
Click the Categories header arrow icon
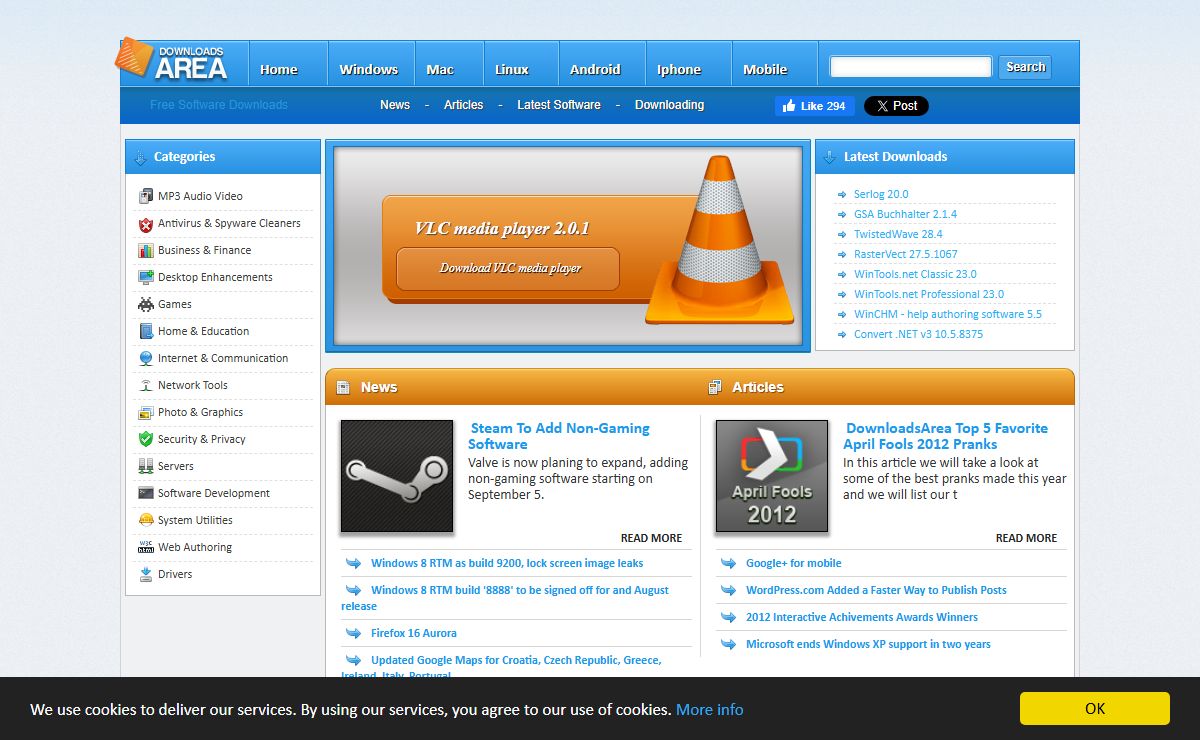[x=139, y=157]
